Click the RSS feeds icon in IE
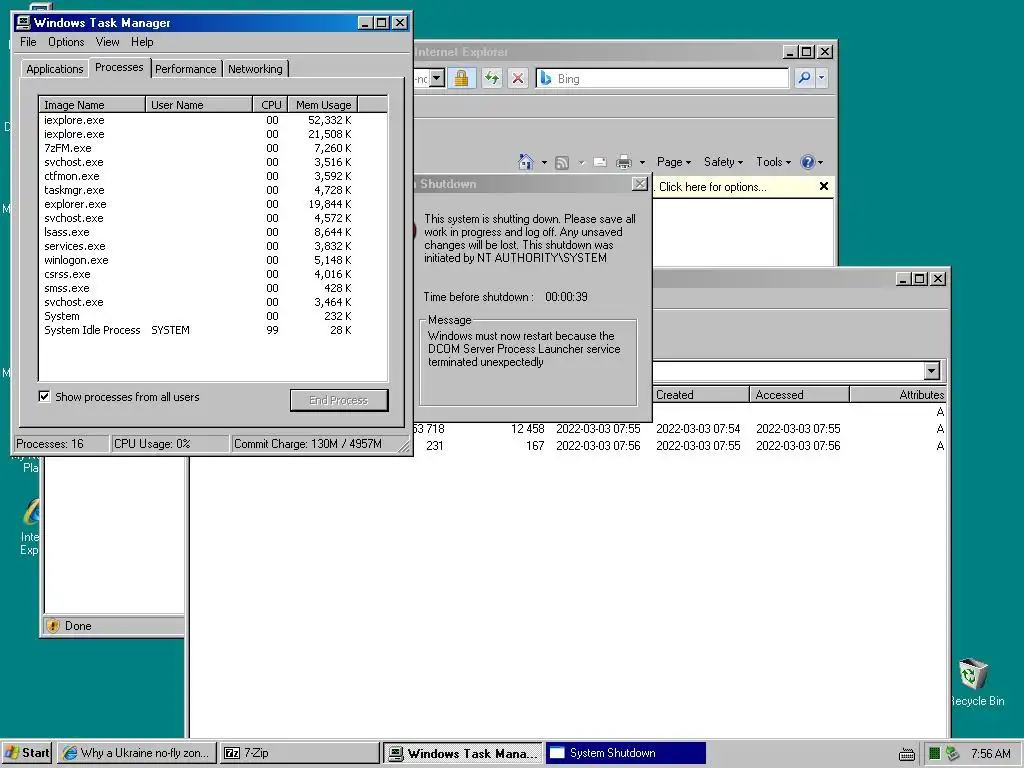1024x768 pixels. pos(562,163)
